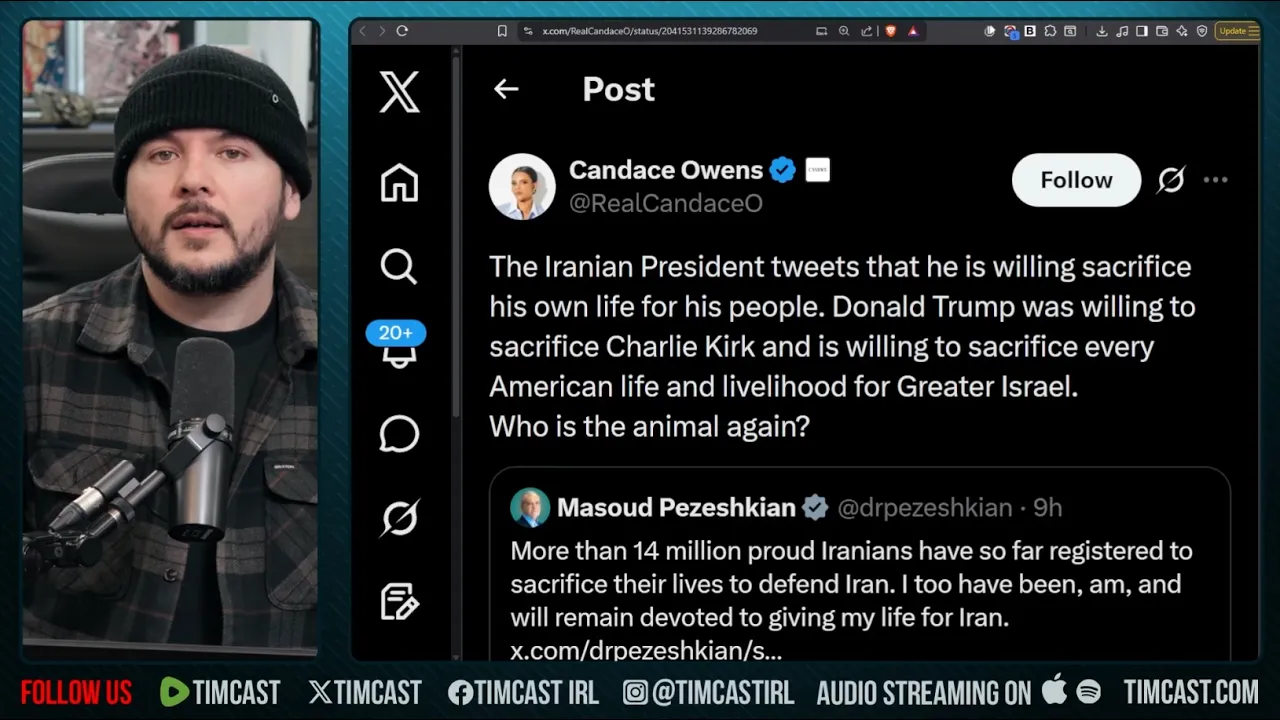Reload the page in browser toolbar

pos(402,31)
